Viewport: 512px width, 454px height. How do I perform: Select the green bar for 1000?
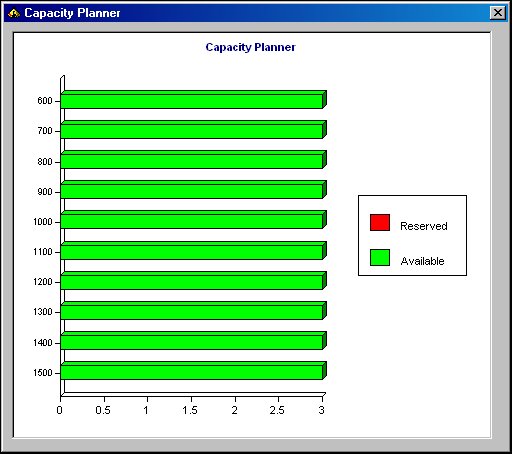tap(193, 220)
